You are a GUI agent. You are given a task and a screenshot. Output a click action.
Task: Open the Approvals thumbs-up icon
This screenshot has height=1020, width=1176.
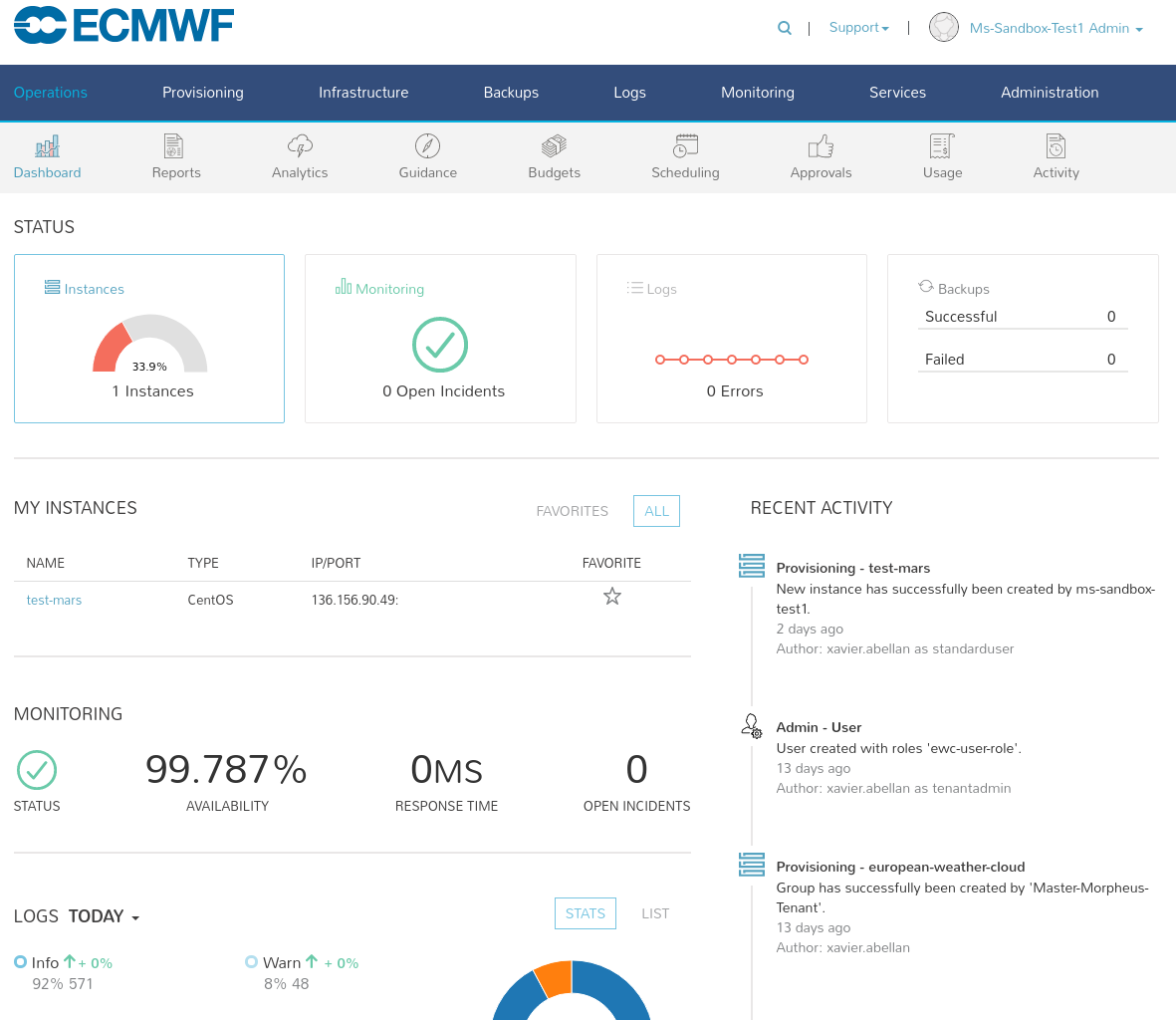pos(821,146)
